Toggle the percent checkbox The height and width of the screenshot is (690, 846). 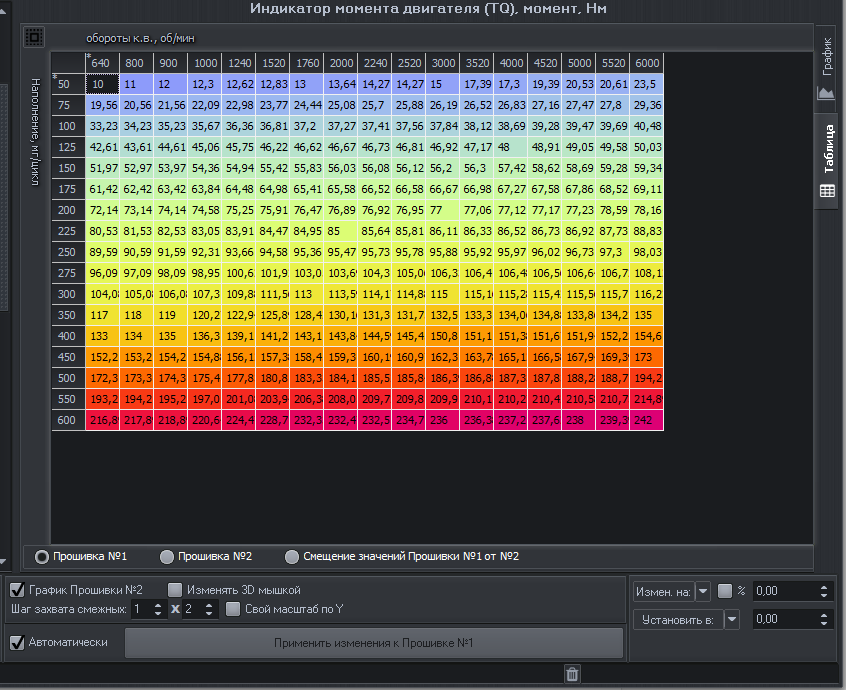(x=725, y=591)
